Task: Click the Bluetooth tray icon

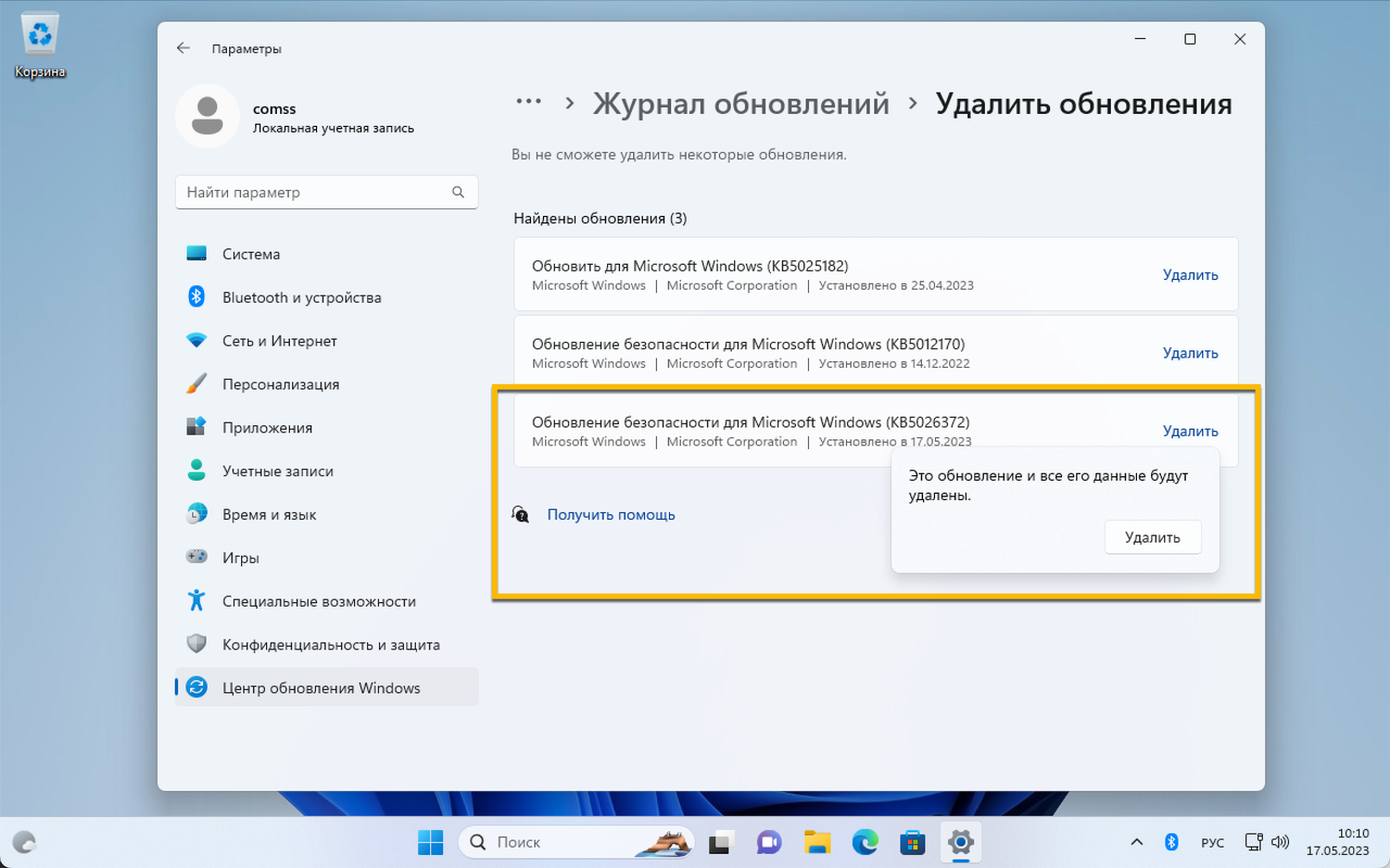Action: pos(1171,842)
